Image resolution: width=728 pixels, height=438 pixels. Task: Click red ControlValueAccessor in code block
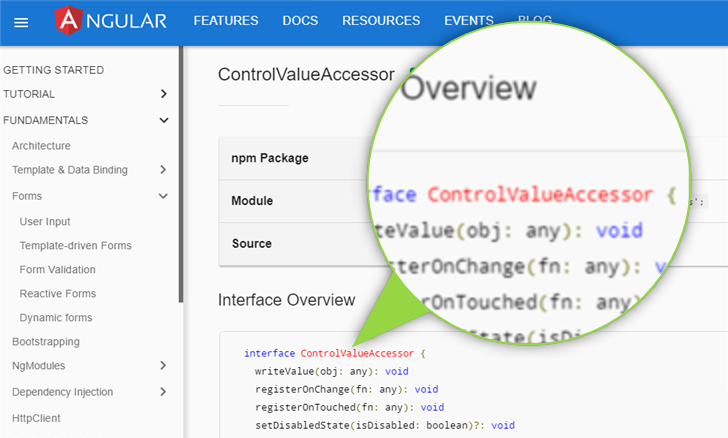pos(357,353)
